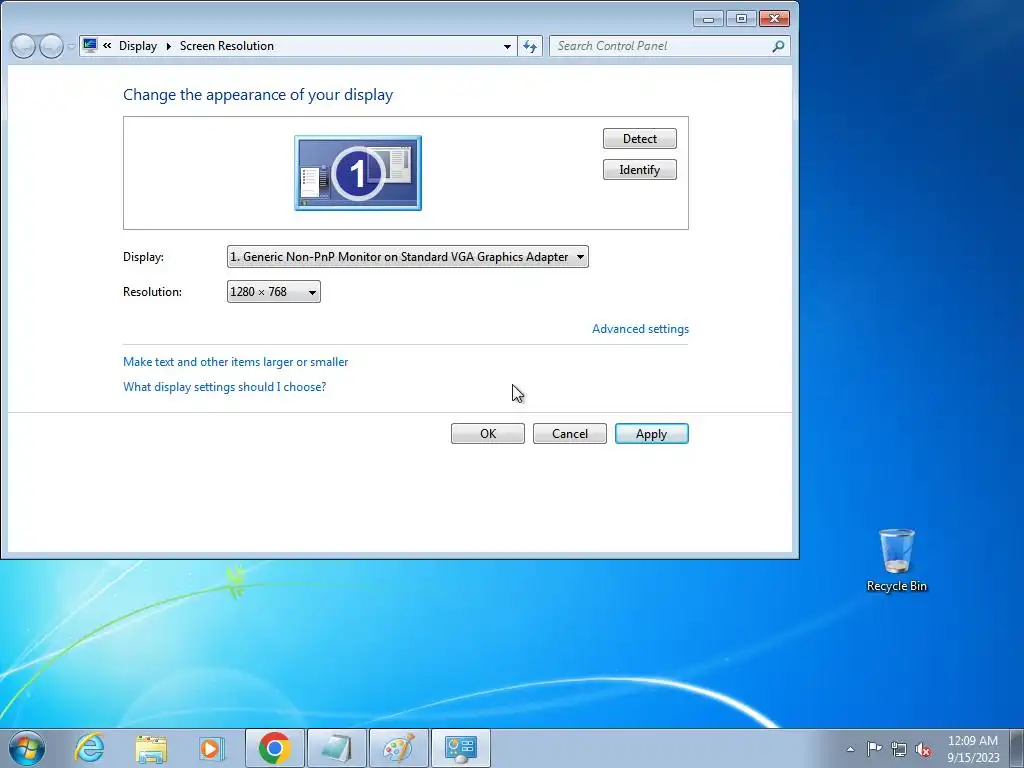Click the Display breadcrumb in address bar
1024x768 pixels.
click(138, 46)
